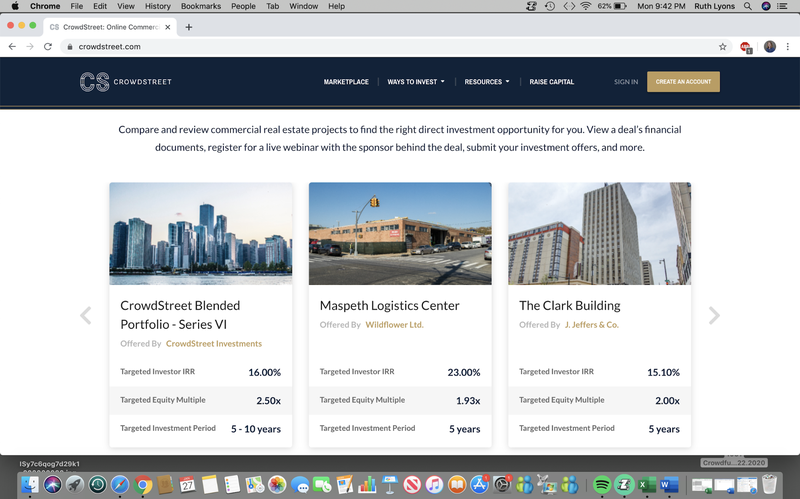Viewport: 800px width, 499px height.
Task: Click the Sign In link
Action: [626, 82]
